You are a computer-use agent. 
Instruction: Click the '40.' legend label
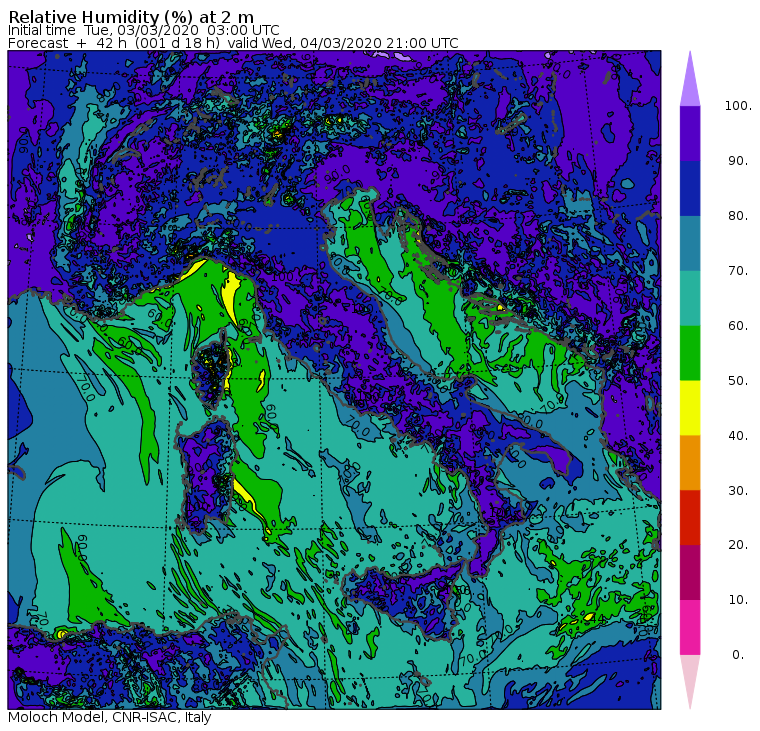(x=738, y=435)
